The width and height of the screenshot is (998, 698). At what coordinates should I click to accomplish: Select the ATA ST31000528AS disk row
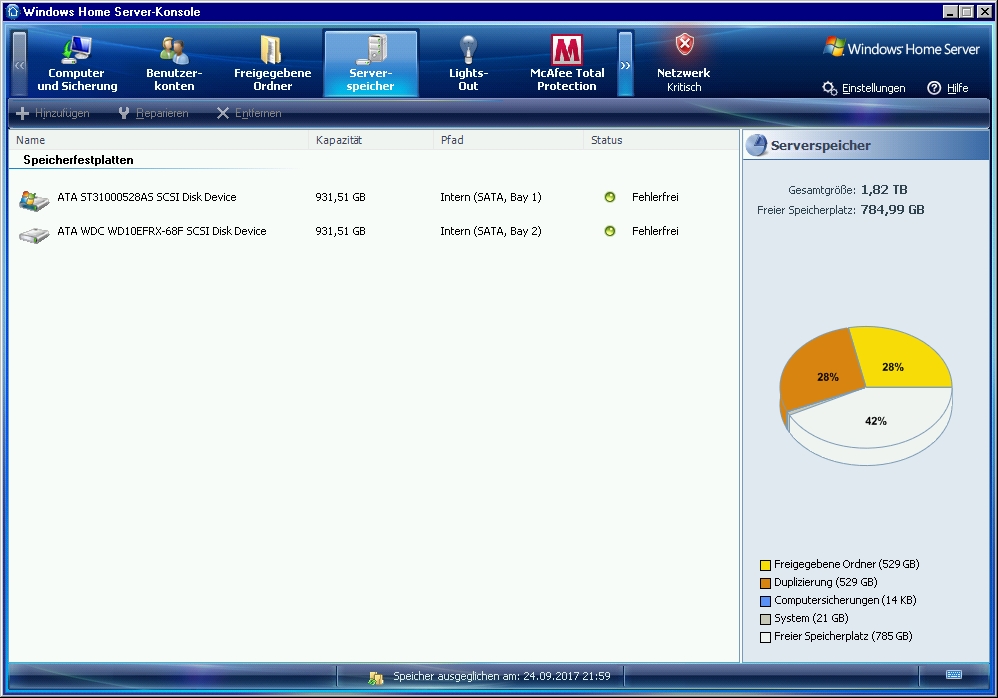click(x=147, y=198)
